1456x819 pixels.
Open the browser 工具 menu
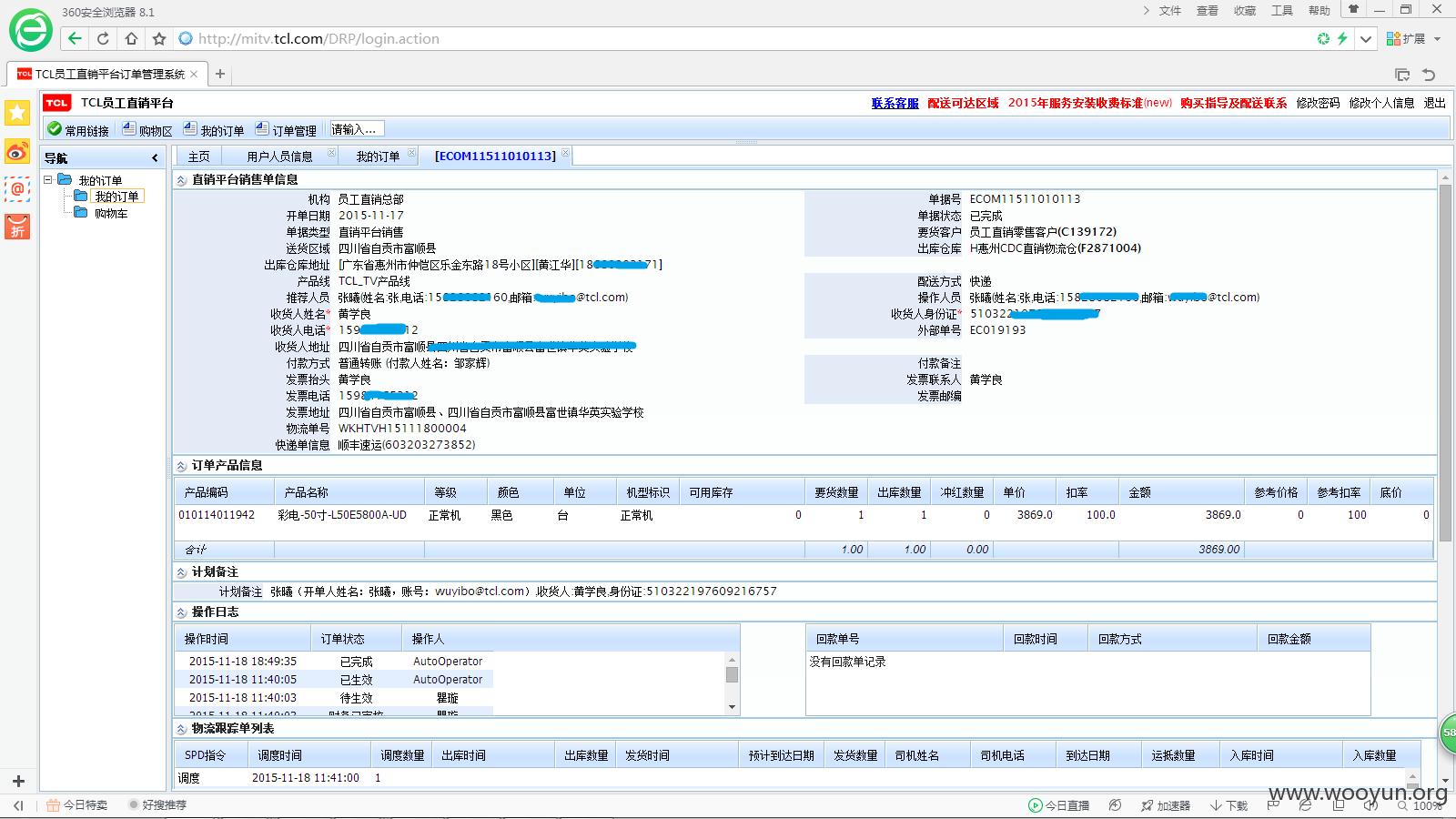tap(1282, 11)
